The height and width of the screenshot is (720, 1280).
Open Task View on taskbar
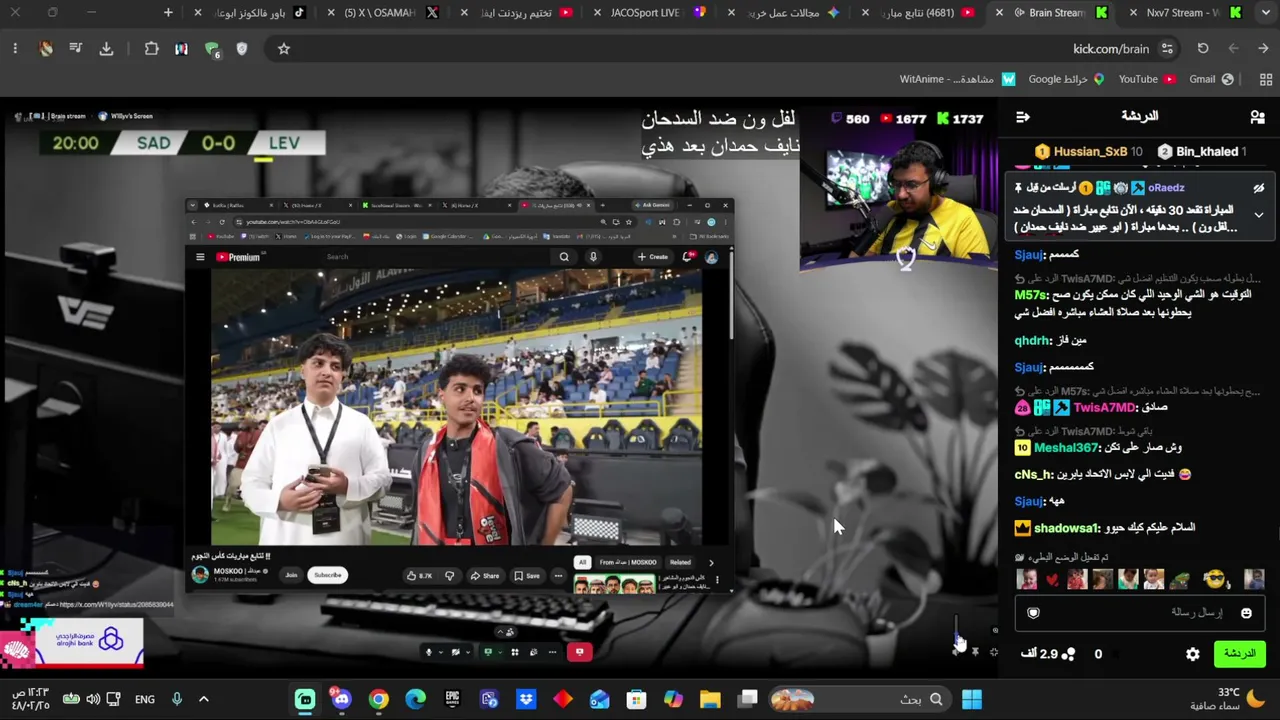coord(747,700)
